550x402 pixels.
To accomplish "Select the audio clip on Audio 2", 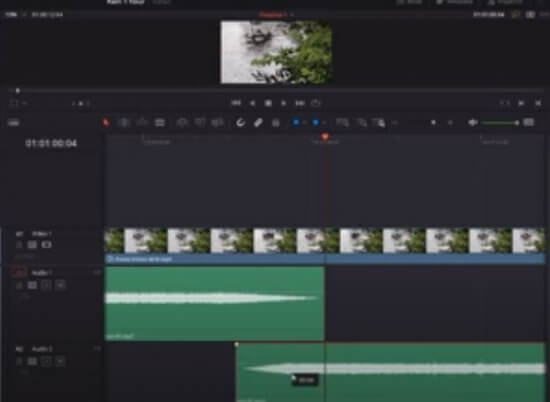I will (391, 372).
